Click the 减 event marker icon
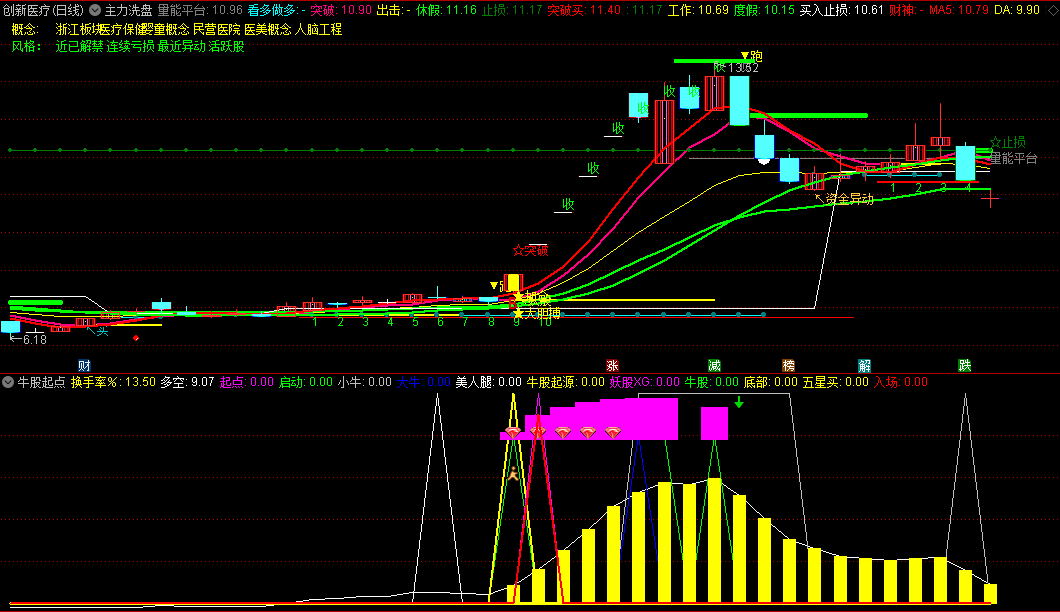Viewport: 1060px width, 612px height. coord(715,366)
